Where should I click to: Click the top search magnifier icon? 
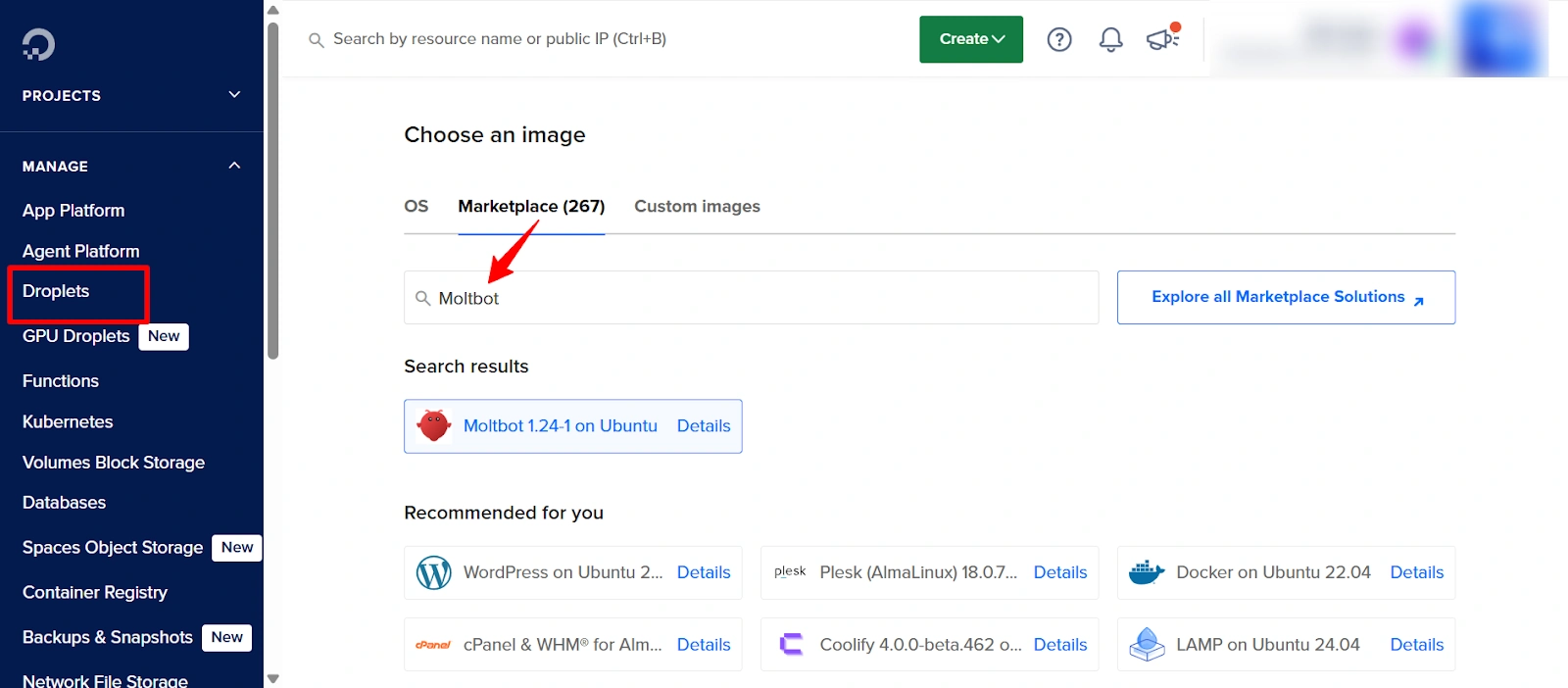click(x=316, y=40)
